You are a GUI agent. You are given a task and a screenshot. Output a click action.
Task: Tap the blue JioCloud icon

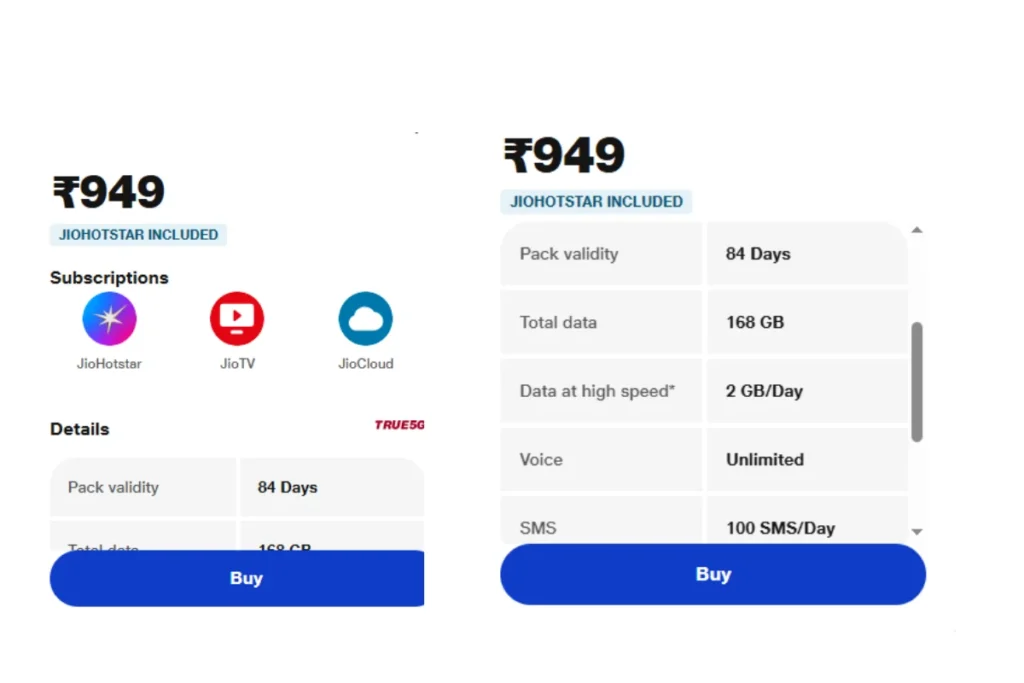tap(366, 319)
